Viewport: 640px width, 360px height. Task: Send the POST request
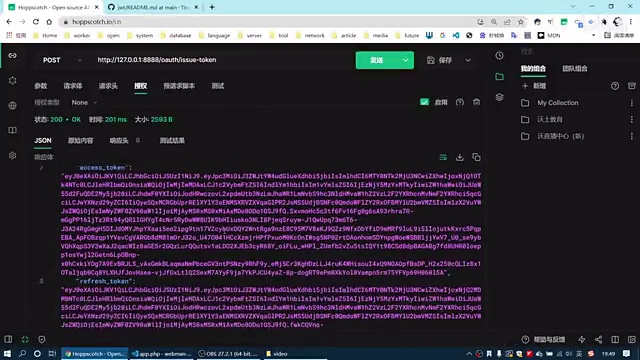click(377, 60)
